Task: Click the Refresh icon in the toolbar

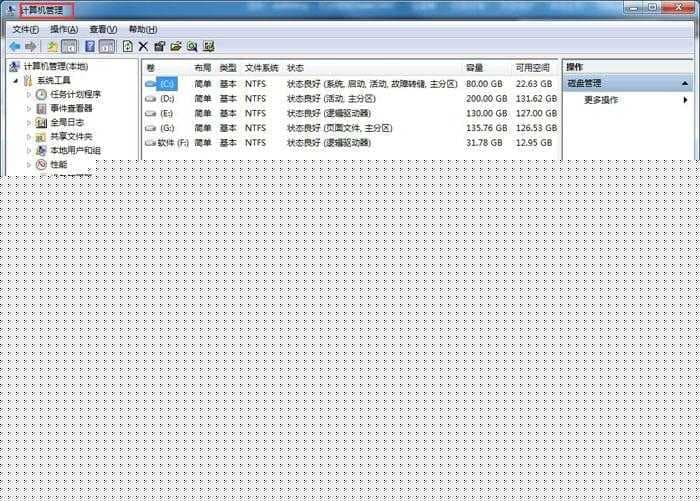Action: click(127, 46)
